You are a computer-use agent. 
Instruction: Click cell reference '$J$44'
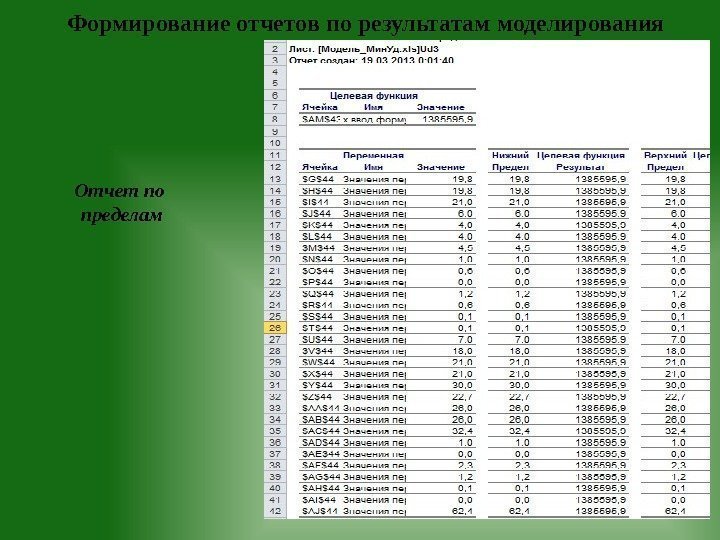316,214
